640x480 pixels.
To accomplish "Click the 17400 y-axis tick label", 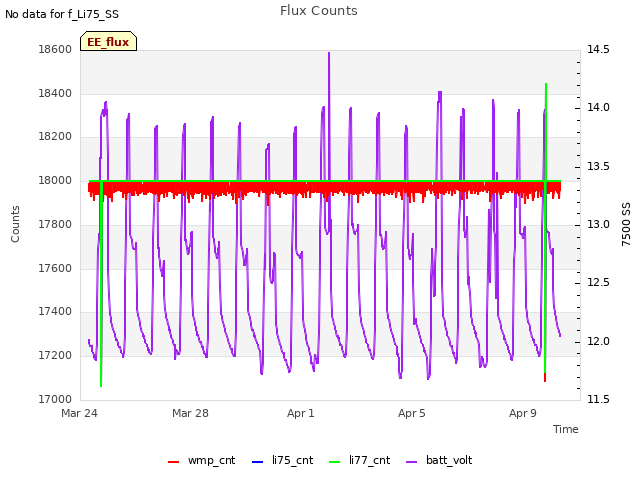I will 55,312.
